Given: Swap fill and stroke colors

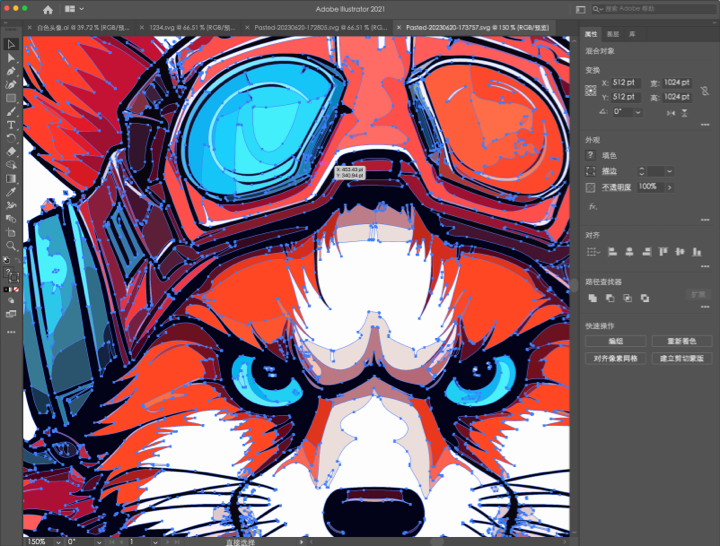Looking at the screenshot, I should (17, 260).
